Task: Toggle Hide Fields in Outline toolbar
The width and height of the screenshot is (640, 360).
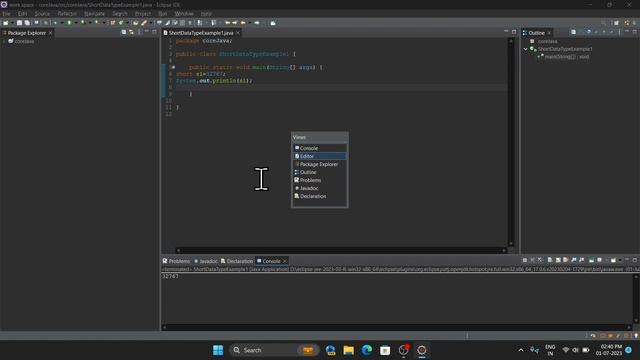Action: 588,32
